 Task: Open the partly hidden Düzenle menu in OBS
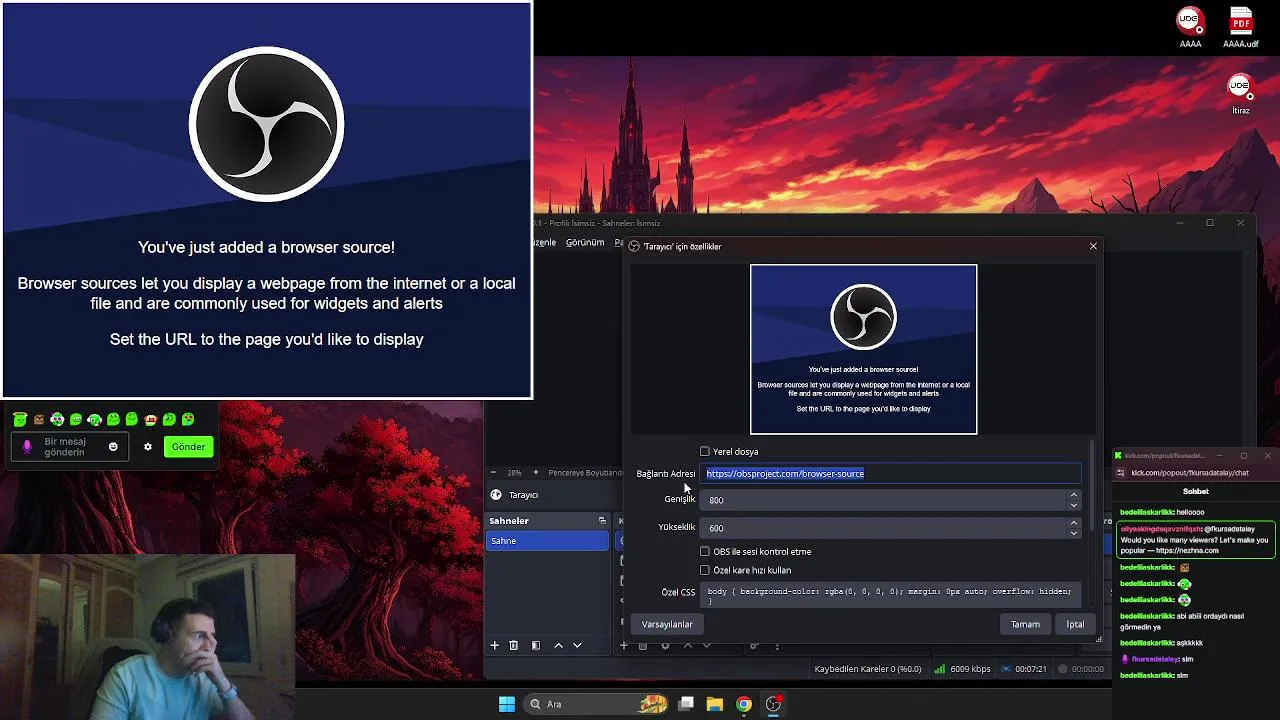pos(545,242)
